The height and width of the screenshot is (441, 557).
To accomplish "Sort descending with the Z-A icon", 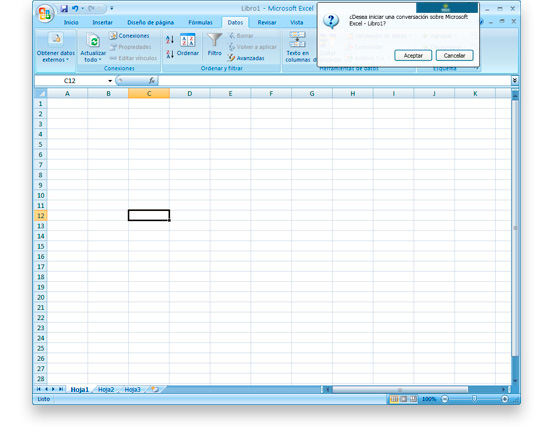I will pos(170,54).
